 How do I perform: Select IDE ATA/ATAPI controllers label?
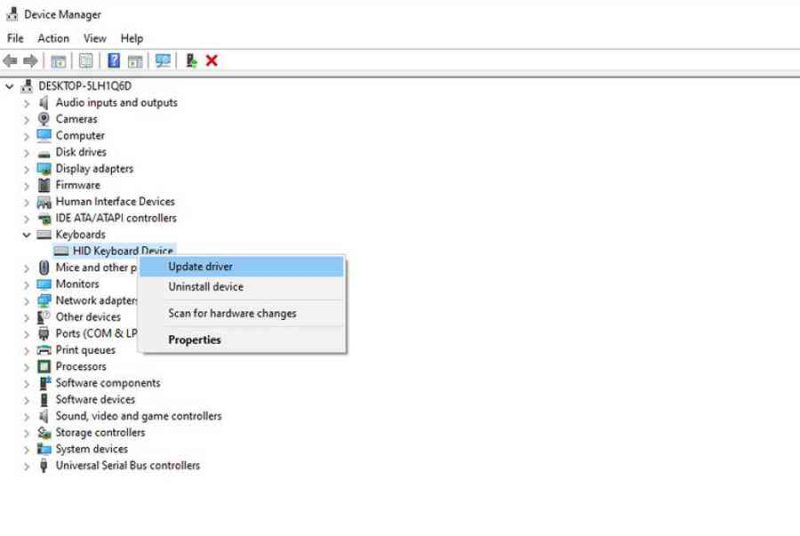coord(116,218)
